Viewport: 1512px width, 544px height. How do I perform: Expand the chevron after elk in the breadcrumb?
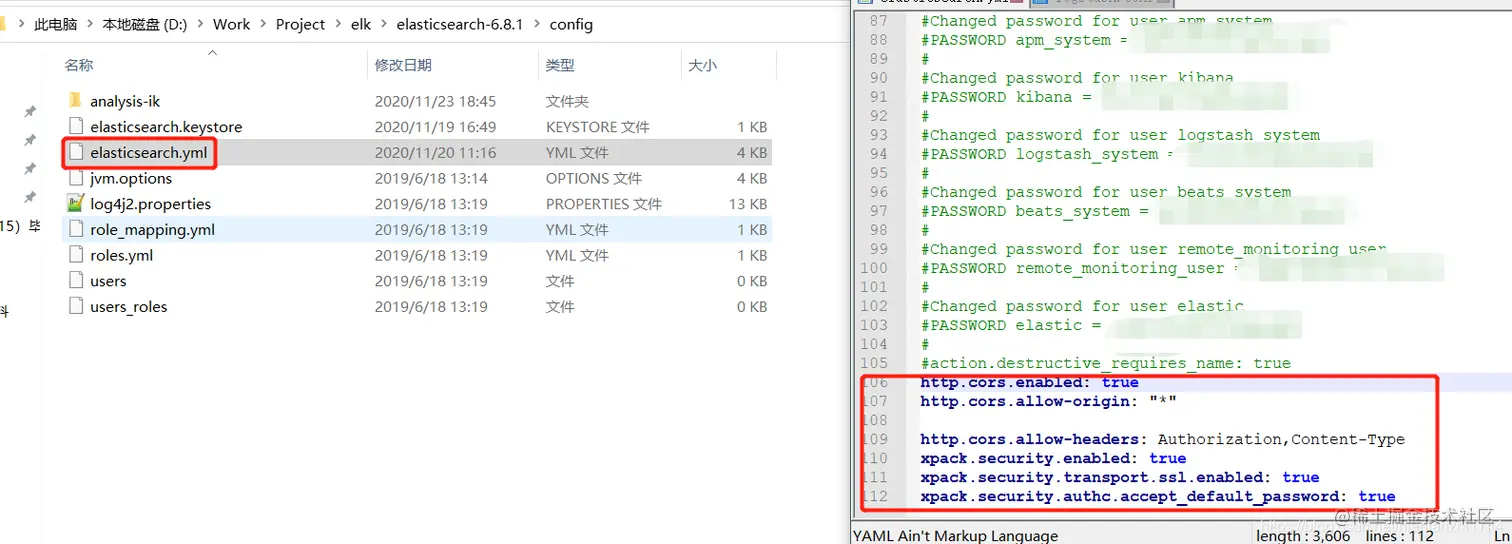pyautogui.click(x=383, y=24)
